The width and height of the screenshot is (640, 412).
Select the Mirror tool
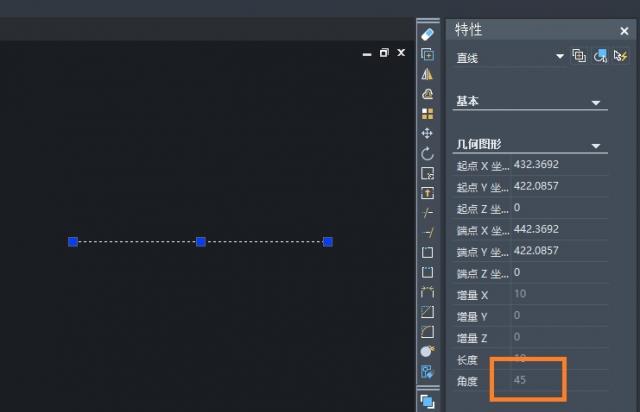427,74
